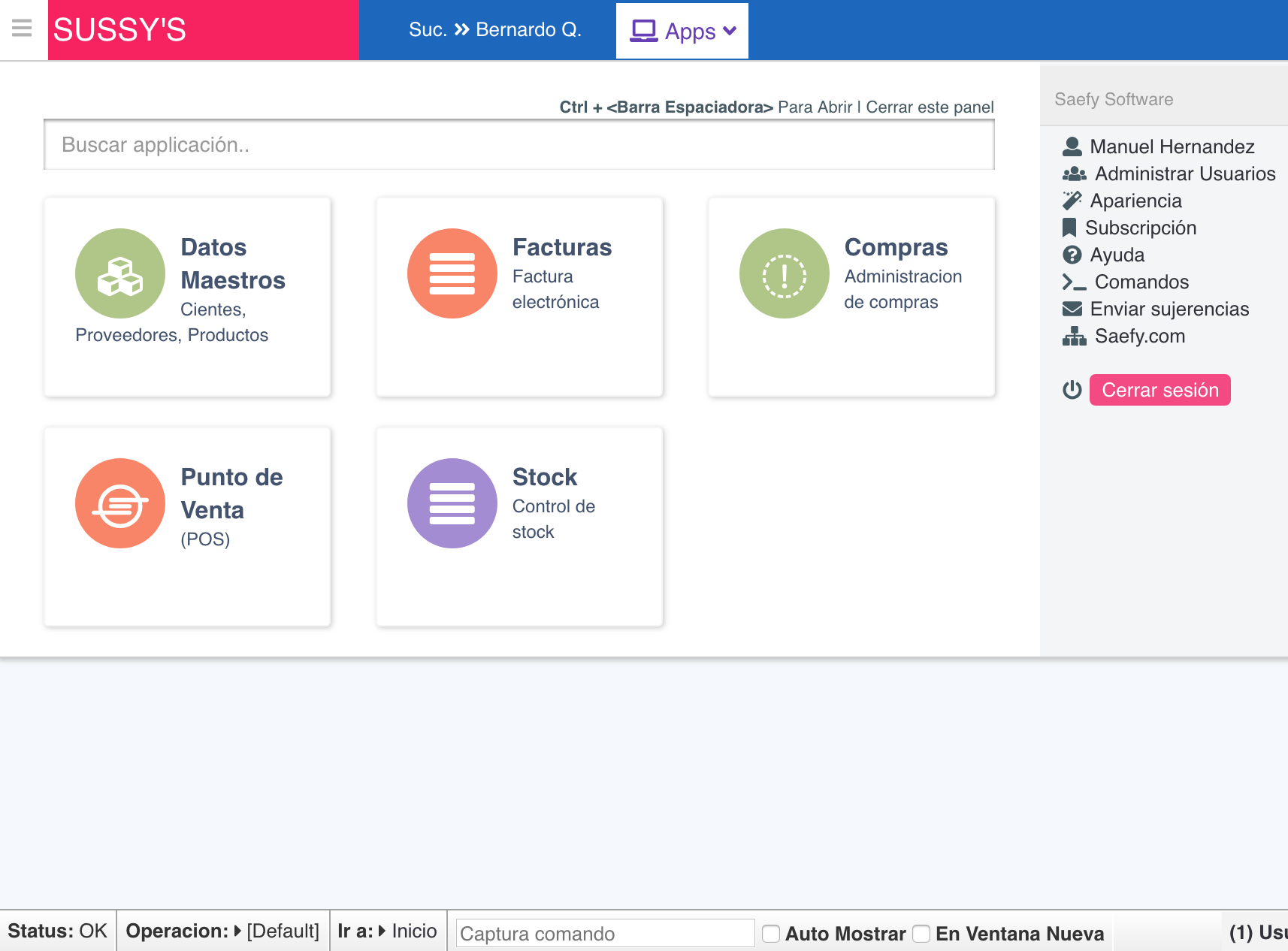Enable the Auto Mostrar checkbox
Image resolution: width=1288 pixels, height=951 pixels.
(770, 933)
